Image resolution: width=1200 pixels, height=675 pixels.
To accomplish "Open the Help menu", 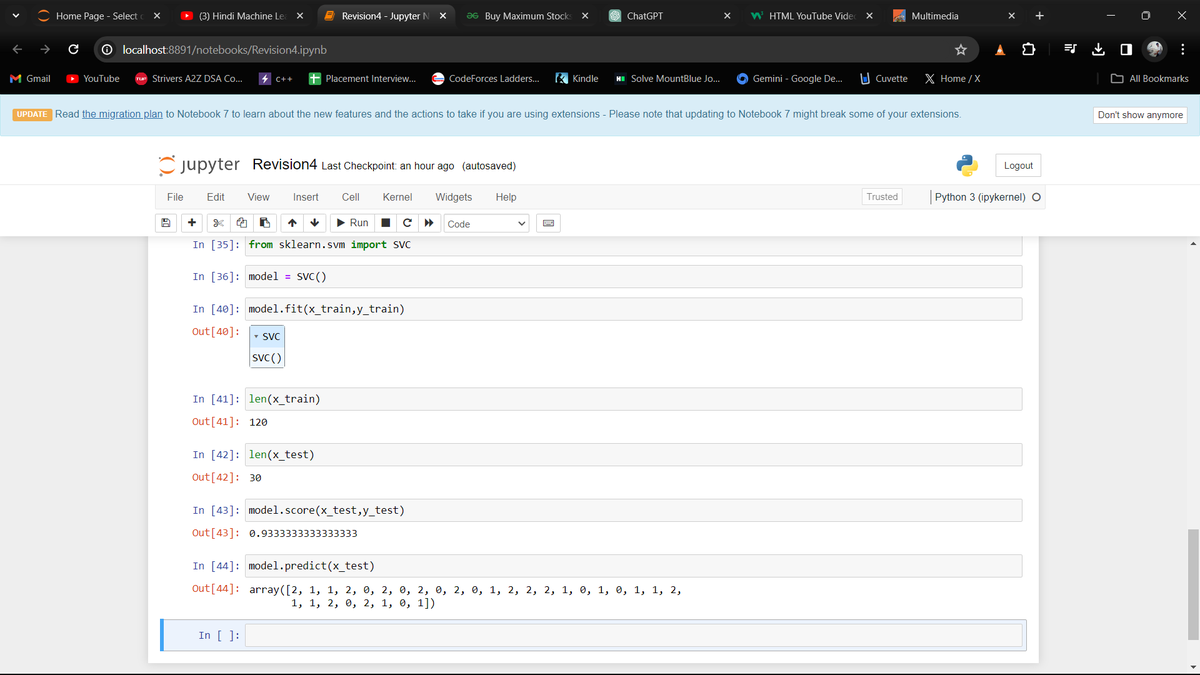I will point(506,197).
